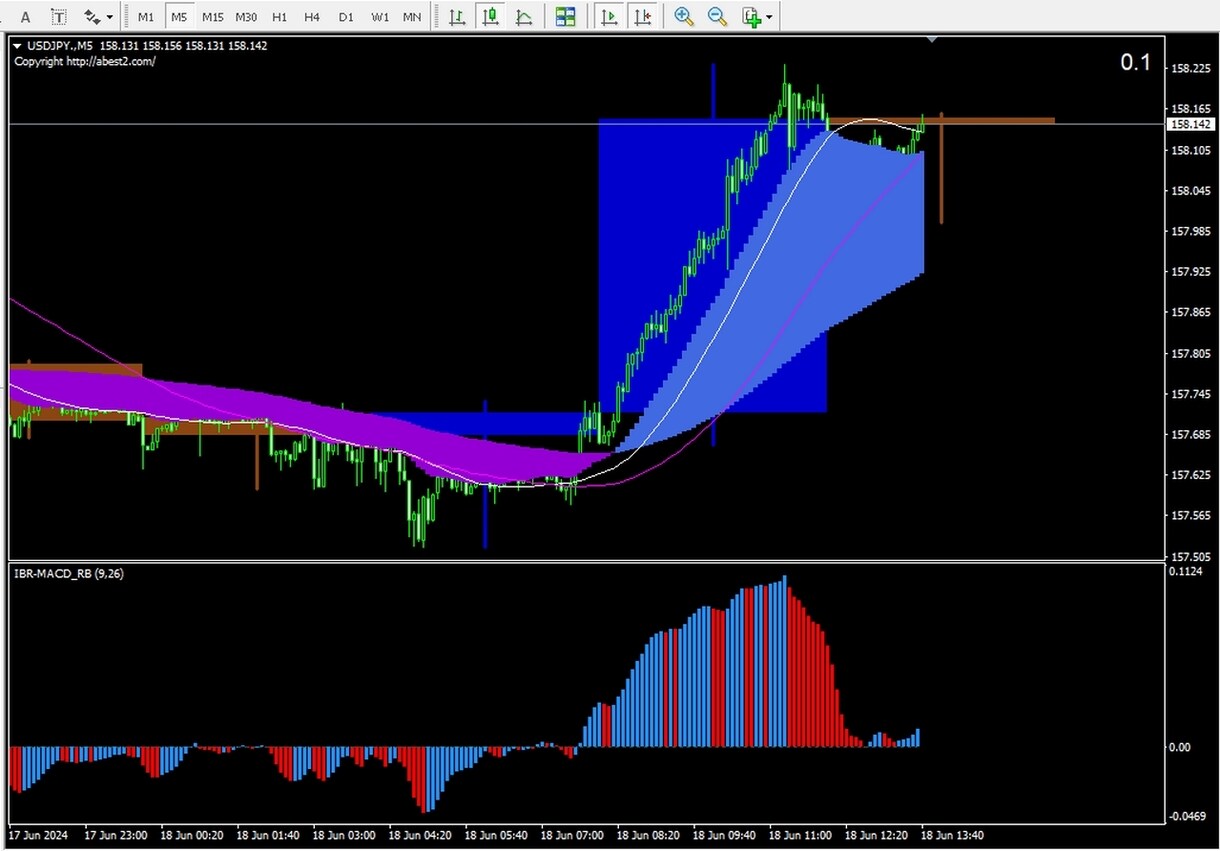Screen dimensions: 1220x851
Task: Change chart to W1 timeframe
Action: pyautogui.click(x=379, y=17)
